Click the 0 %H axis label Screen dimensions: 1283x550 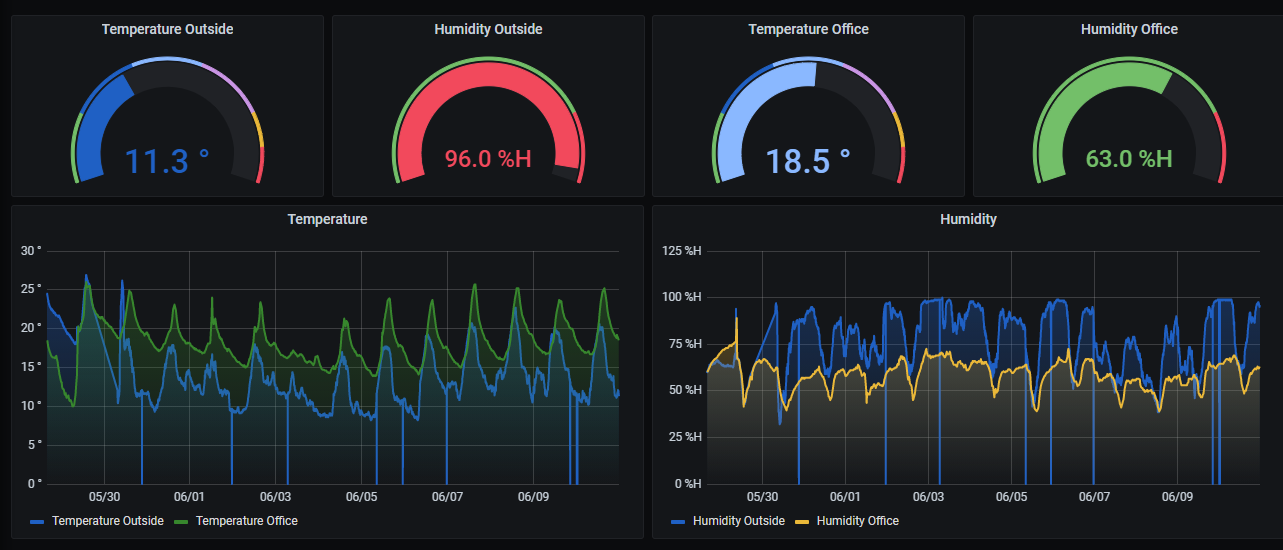tap(688, 484)
